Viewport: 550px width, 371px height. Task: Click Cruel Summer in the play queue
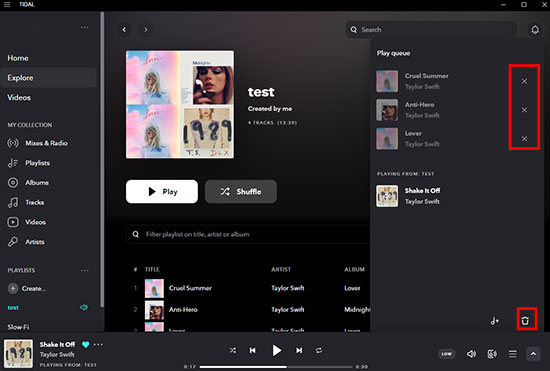[x=427, y=76]
